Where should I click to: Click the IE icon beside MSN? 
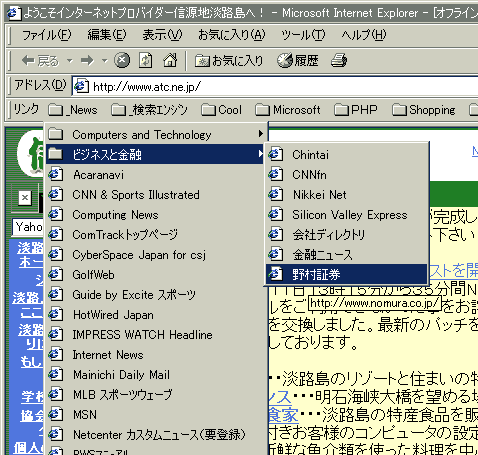coord(56,414)
